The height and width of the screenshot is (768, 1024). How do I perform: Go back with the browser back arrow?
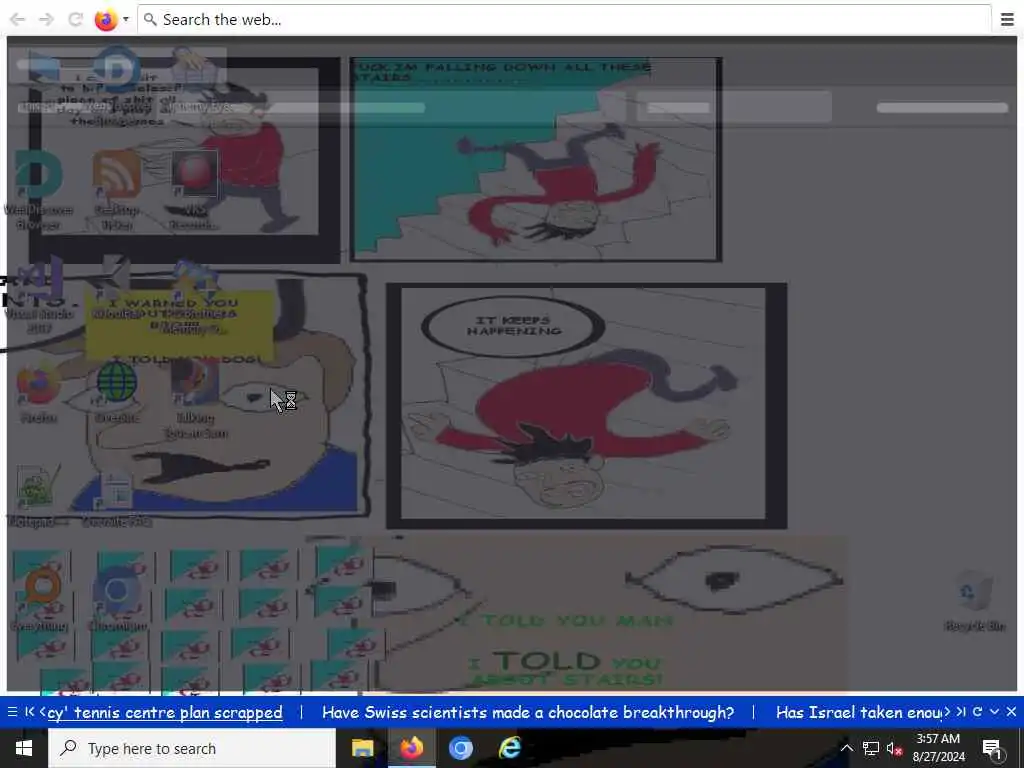(x=18, y=20)
